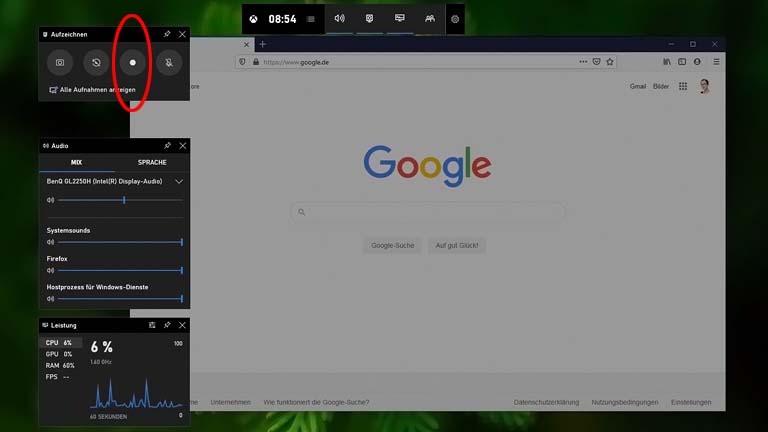
Task: Select the RAM metric in Leistung
Action: click(60, 365)
